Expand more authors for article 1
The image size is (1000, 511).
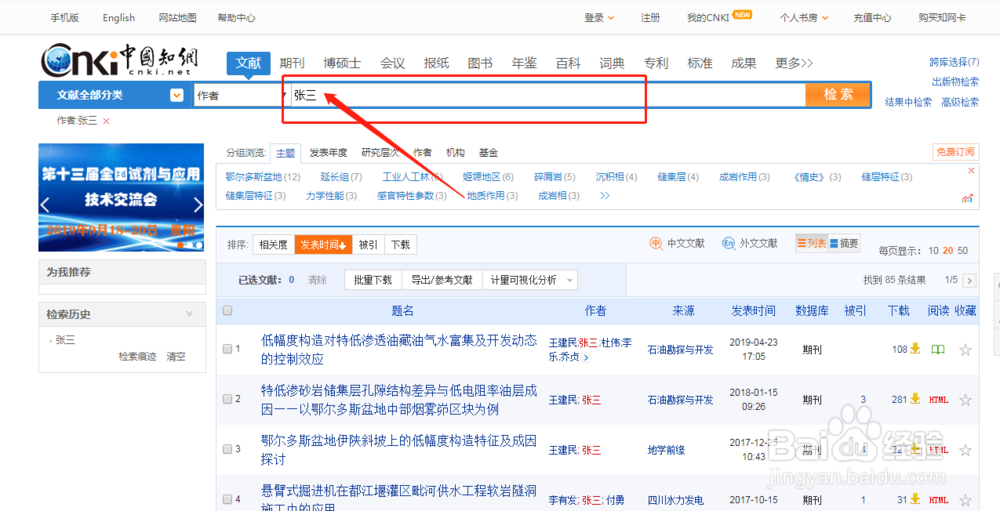pyautogui.click(x=586, y=359)
